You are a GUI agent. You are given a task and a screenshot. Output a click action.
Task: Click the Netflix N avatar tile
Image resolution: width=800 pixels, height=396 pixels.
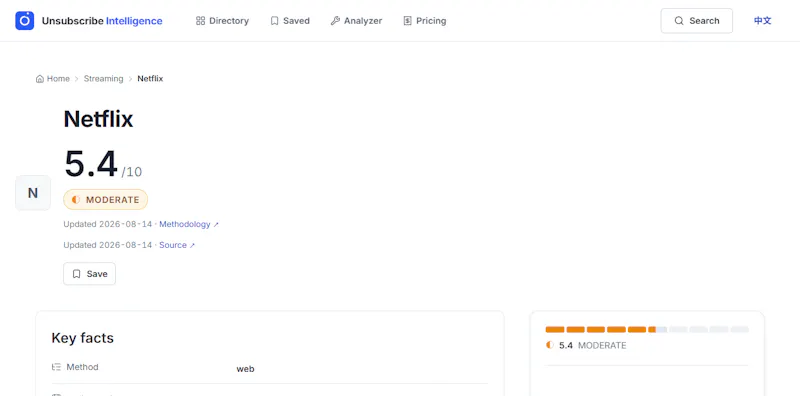click(33, 193)
